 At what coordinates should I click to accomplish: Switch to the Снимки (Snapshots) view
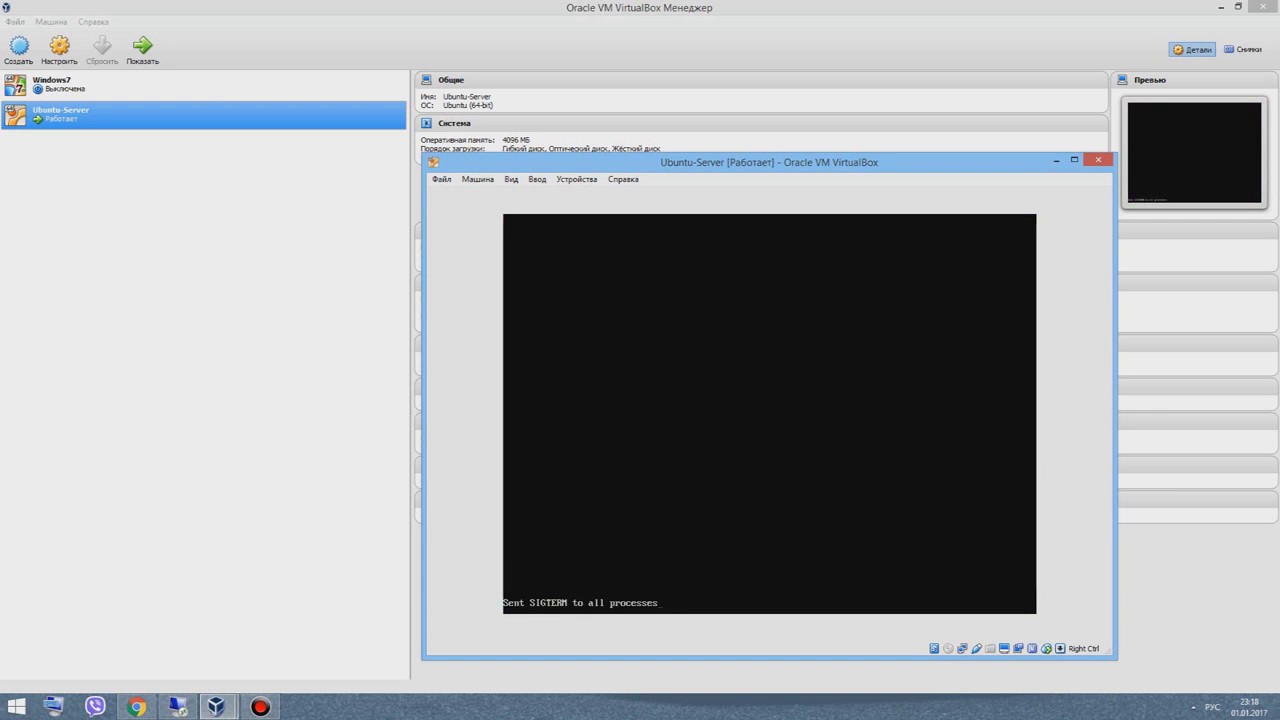[x=1243, y=49]
